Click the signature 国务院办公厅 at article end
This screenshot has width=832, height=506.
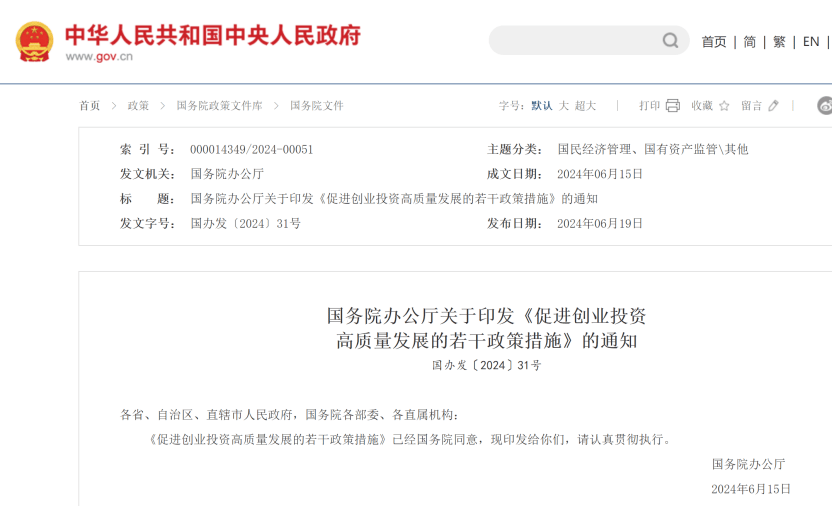pyautogui.click(x=748, y=464)
